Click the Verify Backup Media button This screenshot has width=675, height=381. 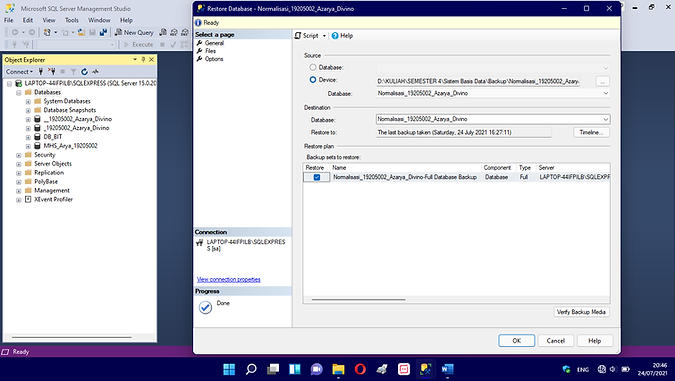pyautogui.click(x=581, y=312)
